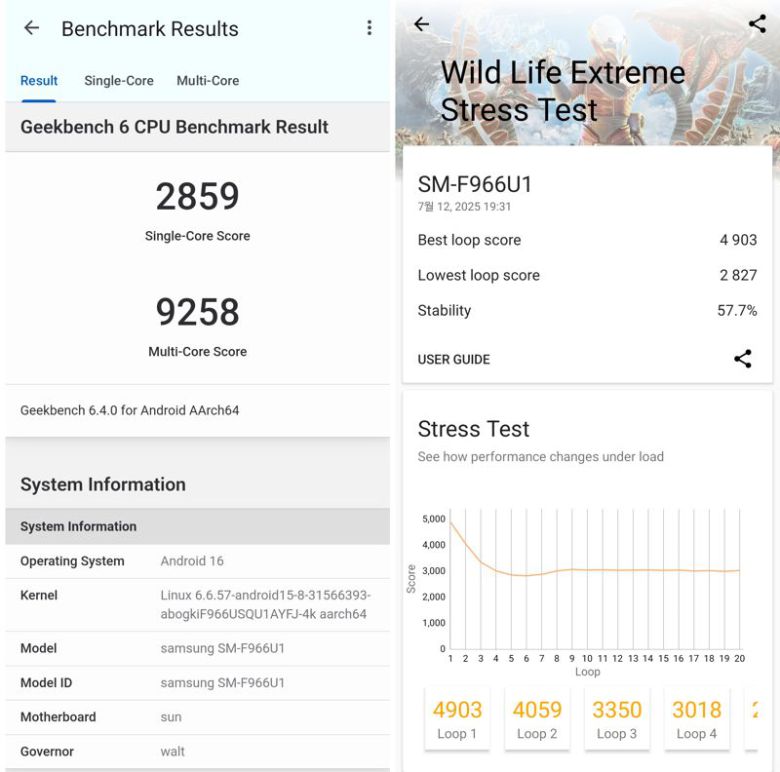Screen dimensions: 780x772
Task: Open the three-dot overflow menu
Action: pos(369,28)
